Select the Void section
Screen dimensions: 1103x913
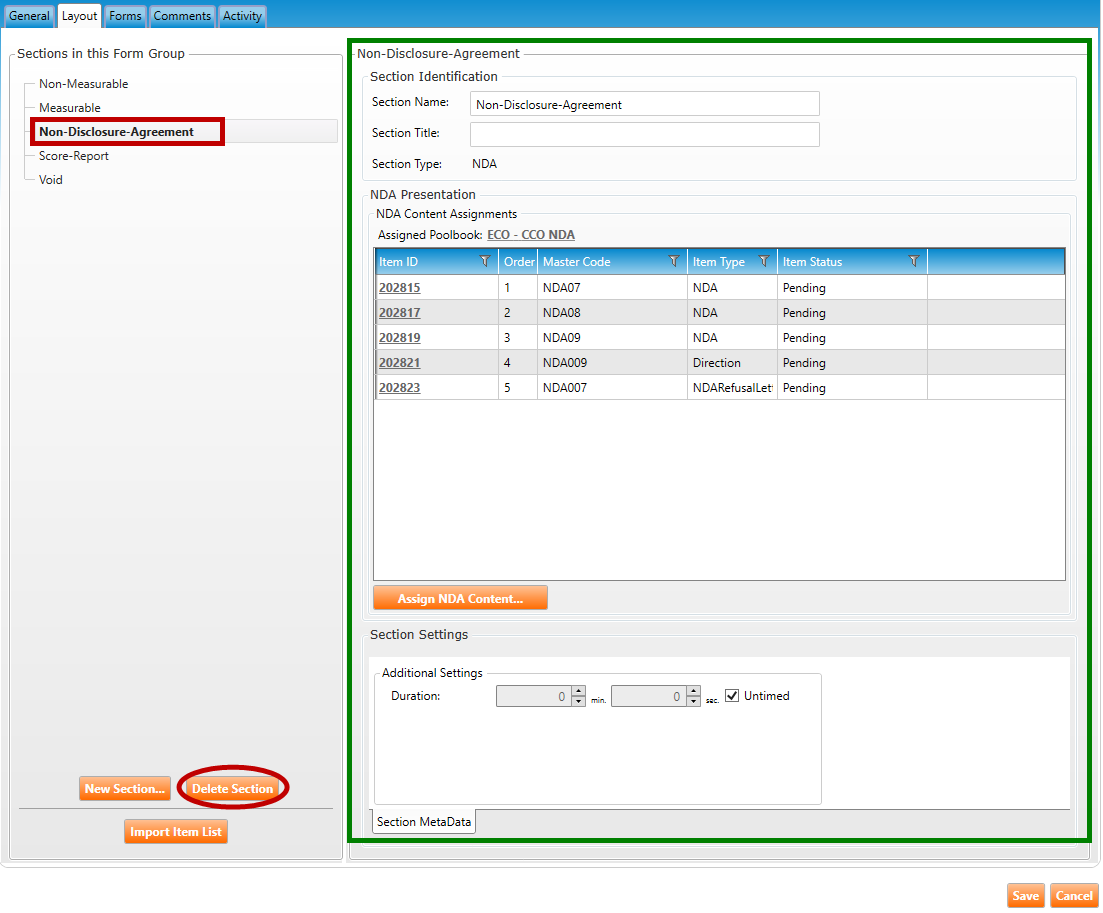point(51,180)
